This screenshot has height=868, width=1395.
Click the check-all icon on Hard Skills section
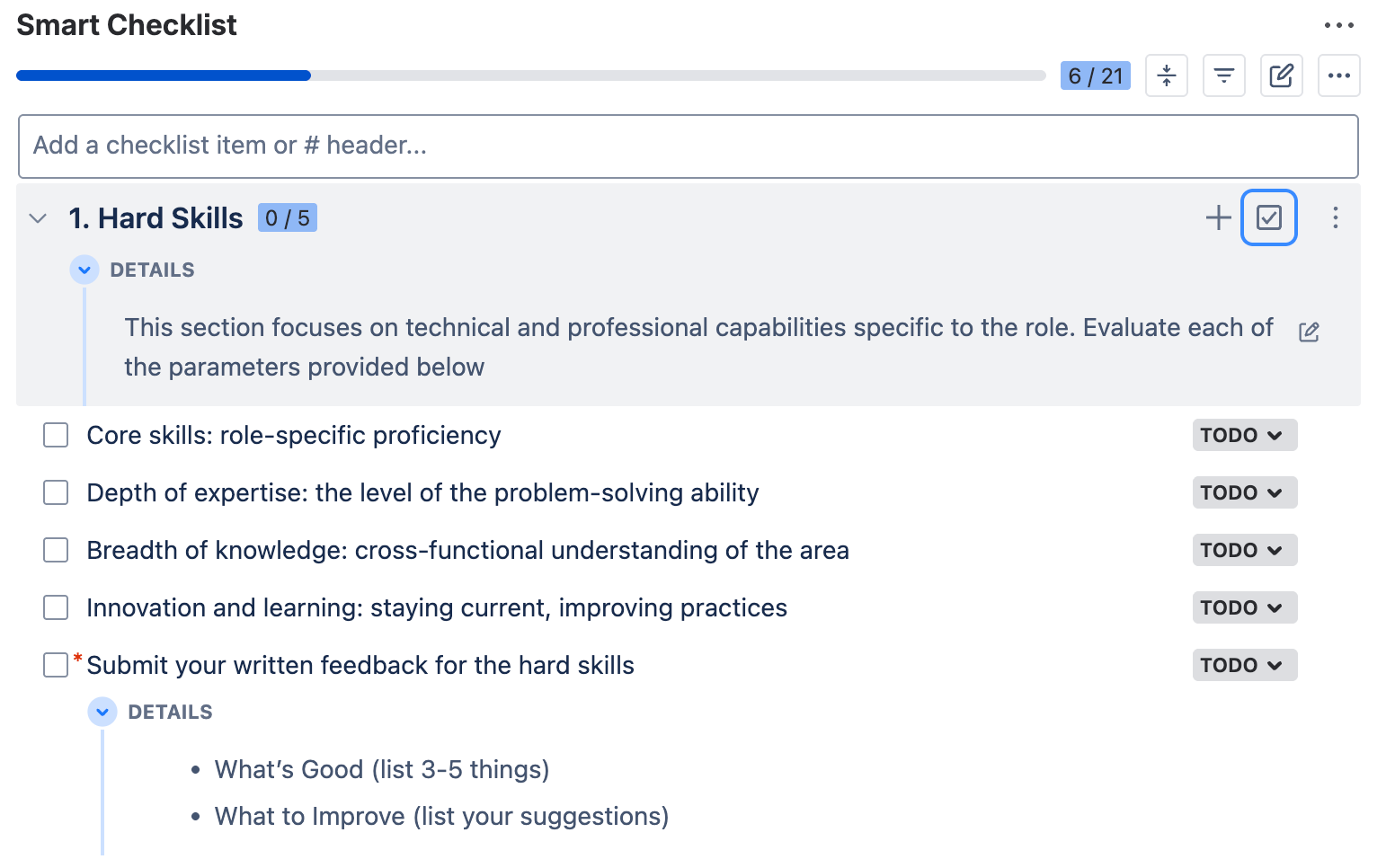(x=1268, y=217)
